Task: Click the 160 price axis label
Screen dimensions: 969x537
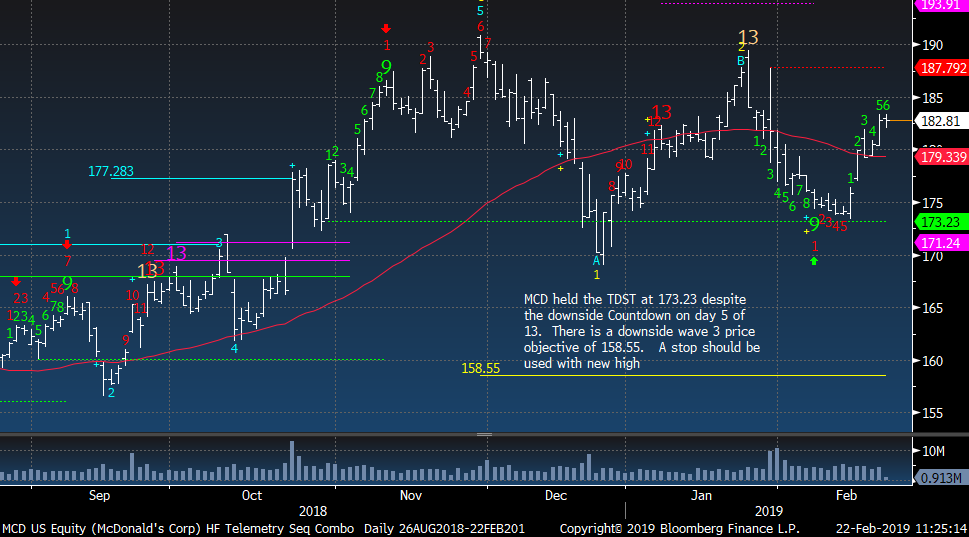Action: tap(933, 361)
